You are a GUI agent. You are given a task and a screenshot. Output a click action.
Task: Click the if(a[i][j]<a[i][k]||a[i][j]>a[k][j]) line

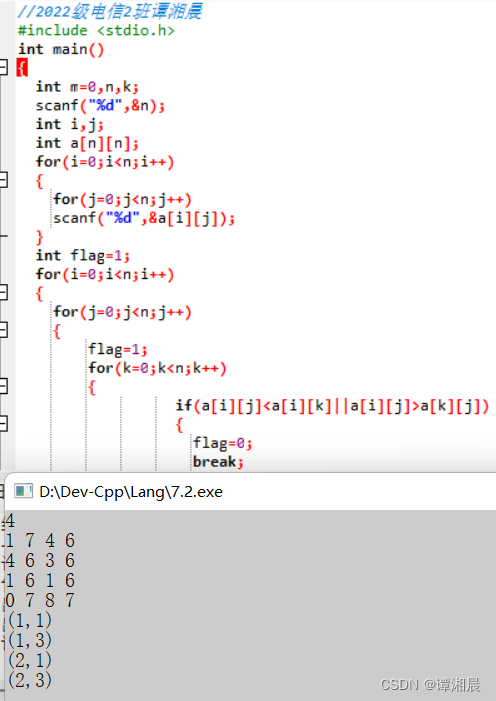coord(332,405)
